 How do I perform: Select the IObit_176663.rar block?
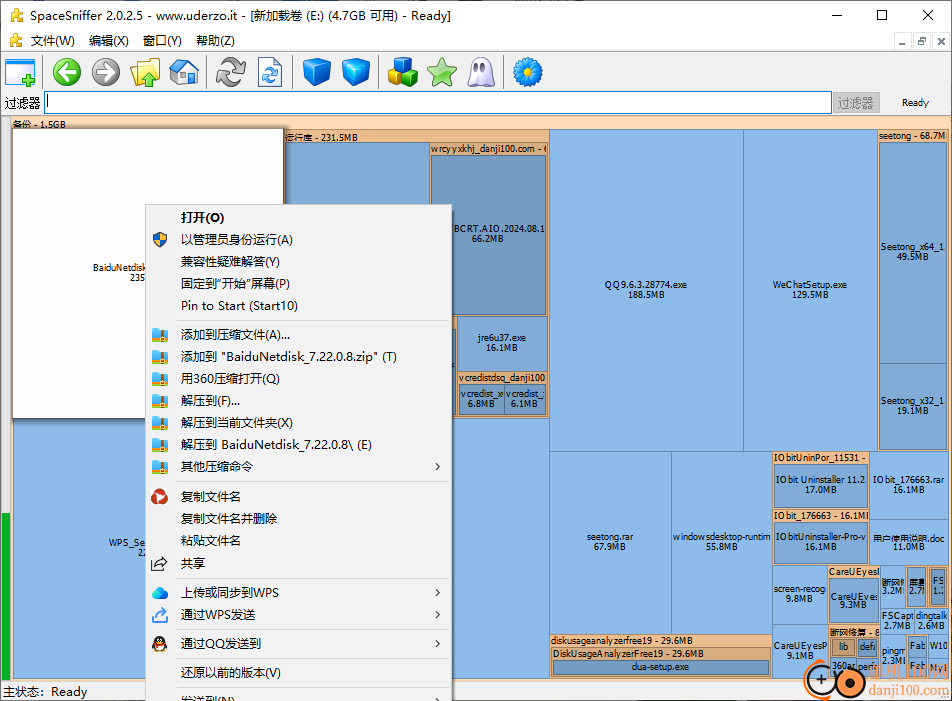908,484
